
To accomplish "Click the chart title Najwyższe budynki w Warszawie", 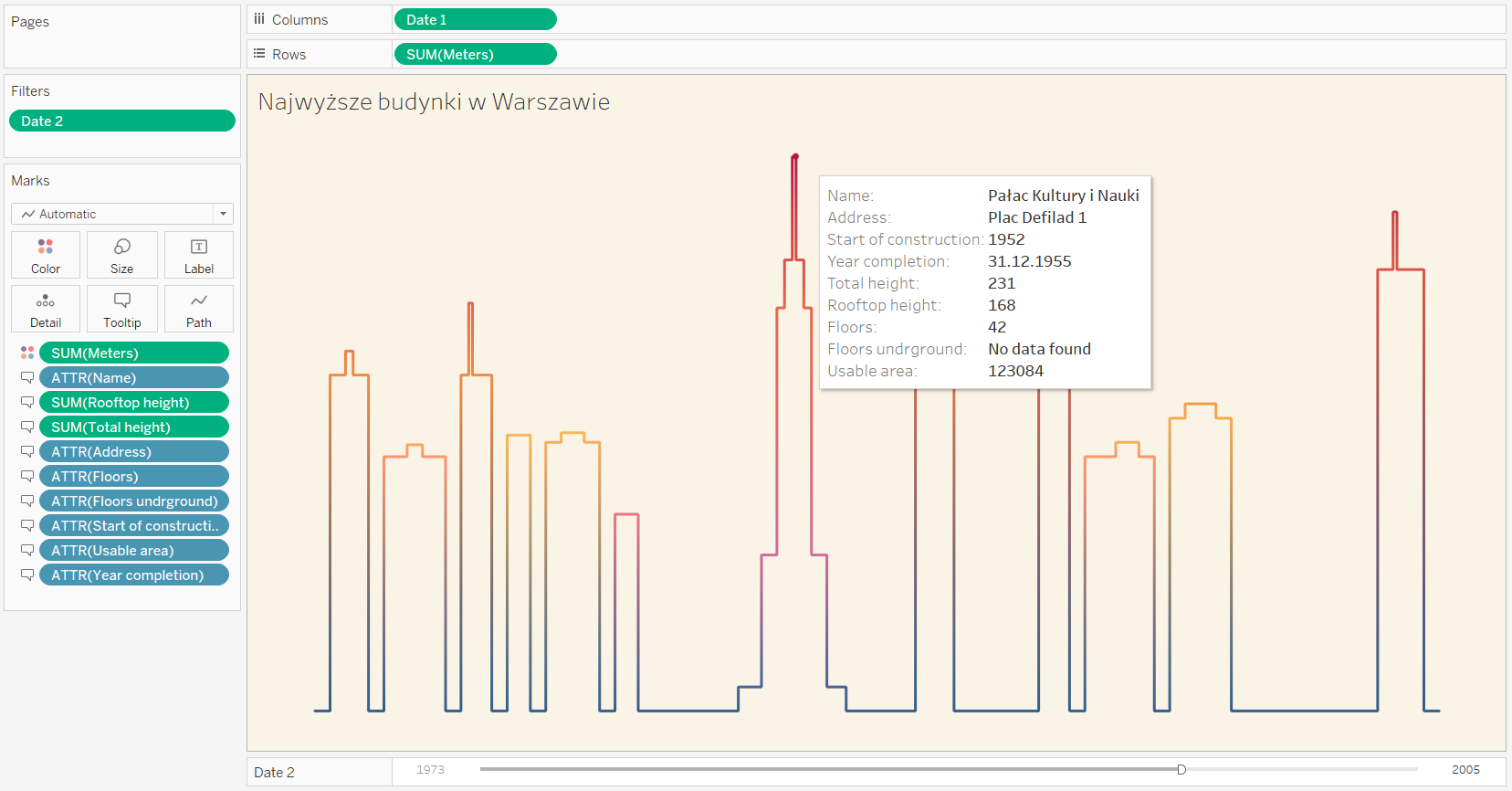I will (x=434, y=101).
